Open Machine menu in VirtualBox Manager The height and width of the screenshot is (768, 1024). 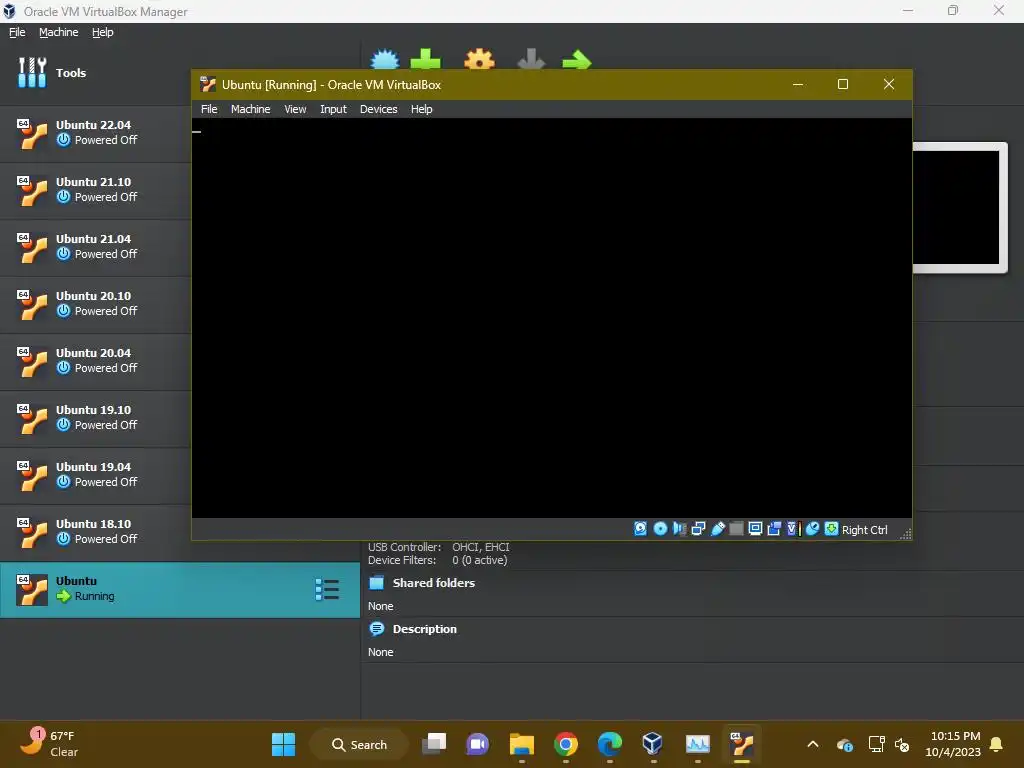pyautogui.click(x=58, y=32)
